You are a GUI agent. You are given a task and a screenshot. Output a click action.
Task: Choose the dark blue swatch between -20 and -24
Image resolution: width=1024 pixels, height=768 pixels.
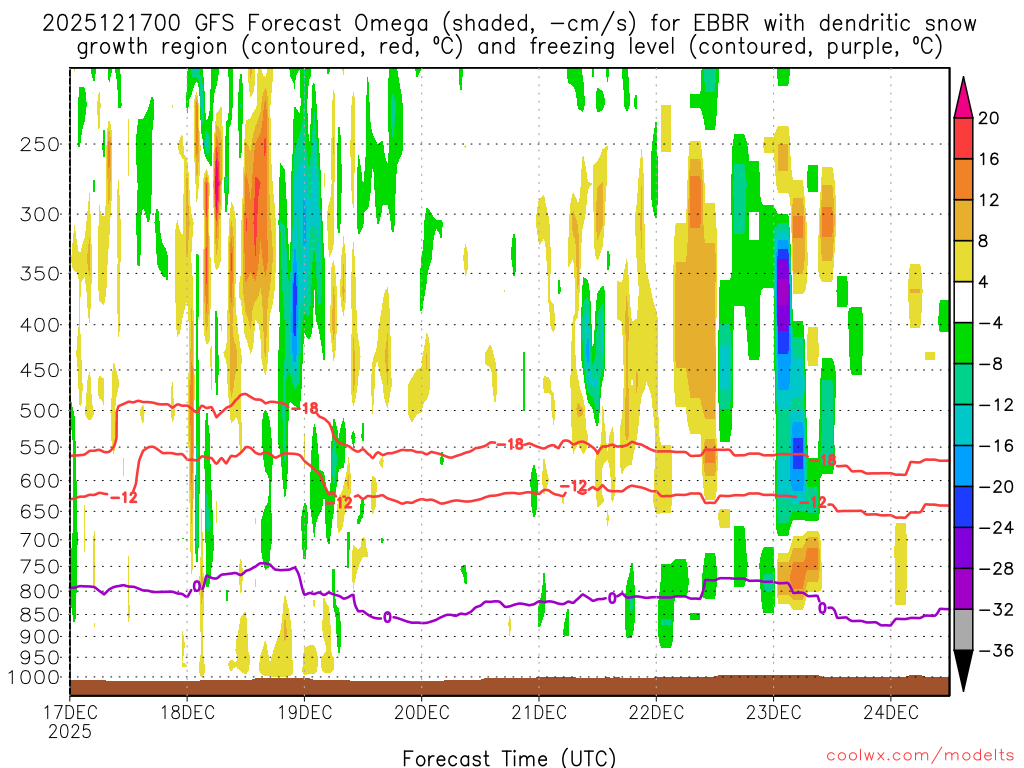click(x=964, y=507)
